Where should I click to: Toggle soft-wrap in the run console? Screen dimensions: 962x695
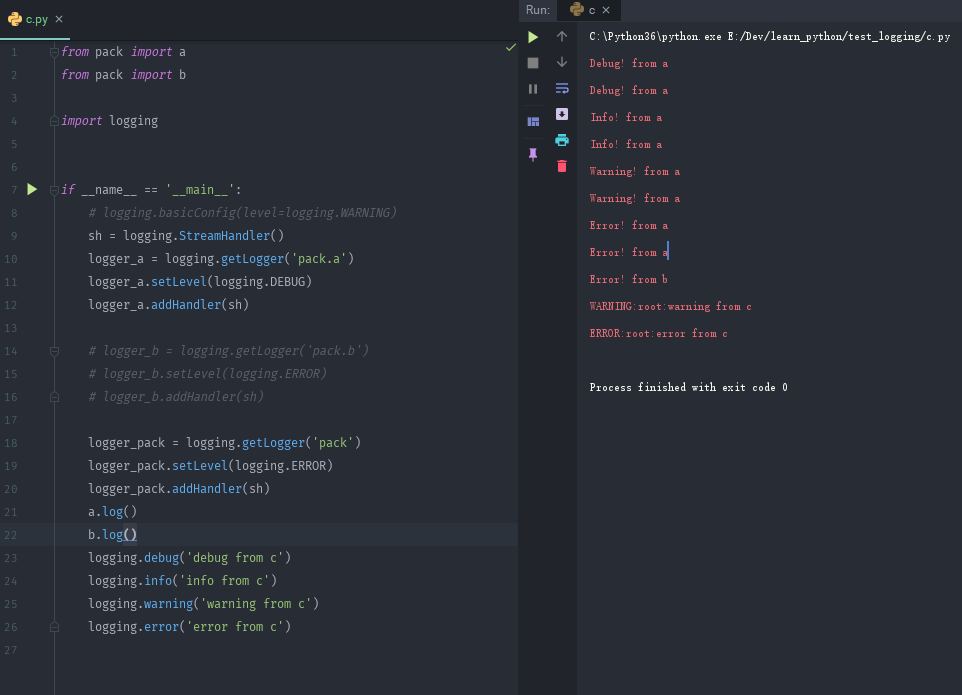(x=561, y=88)
